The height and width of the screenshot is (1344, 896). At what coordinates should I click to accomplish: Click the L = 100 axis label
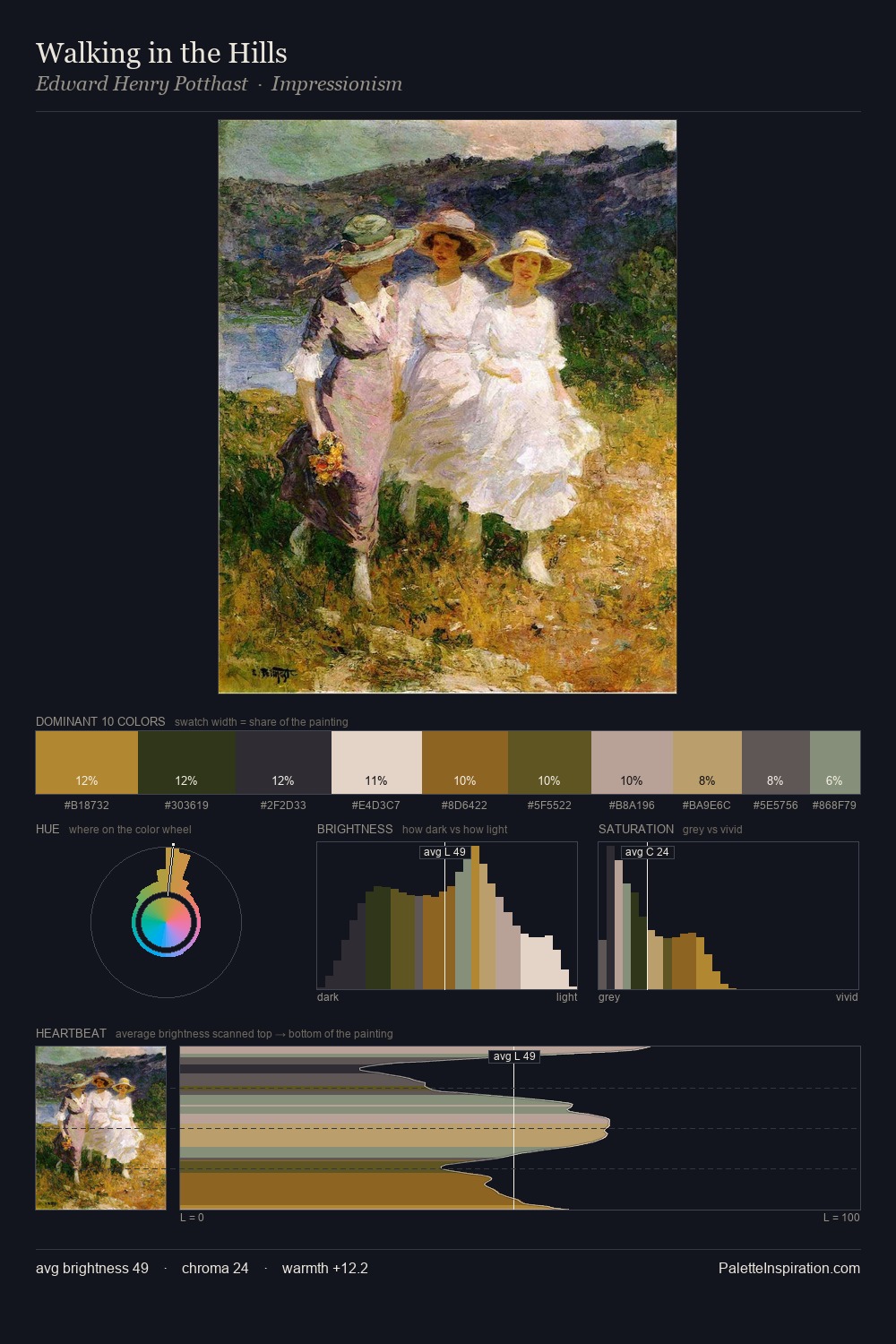841,1218
